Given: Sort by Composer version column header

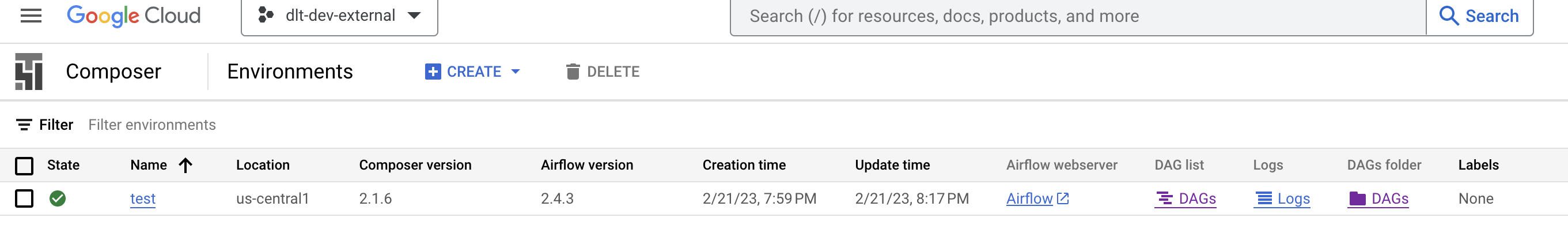Looking at the screenshot, I should (415, 164).
